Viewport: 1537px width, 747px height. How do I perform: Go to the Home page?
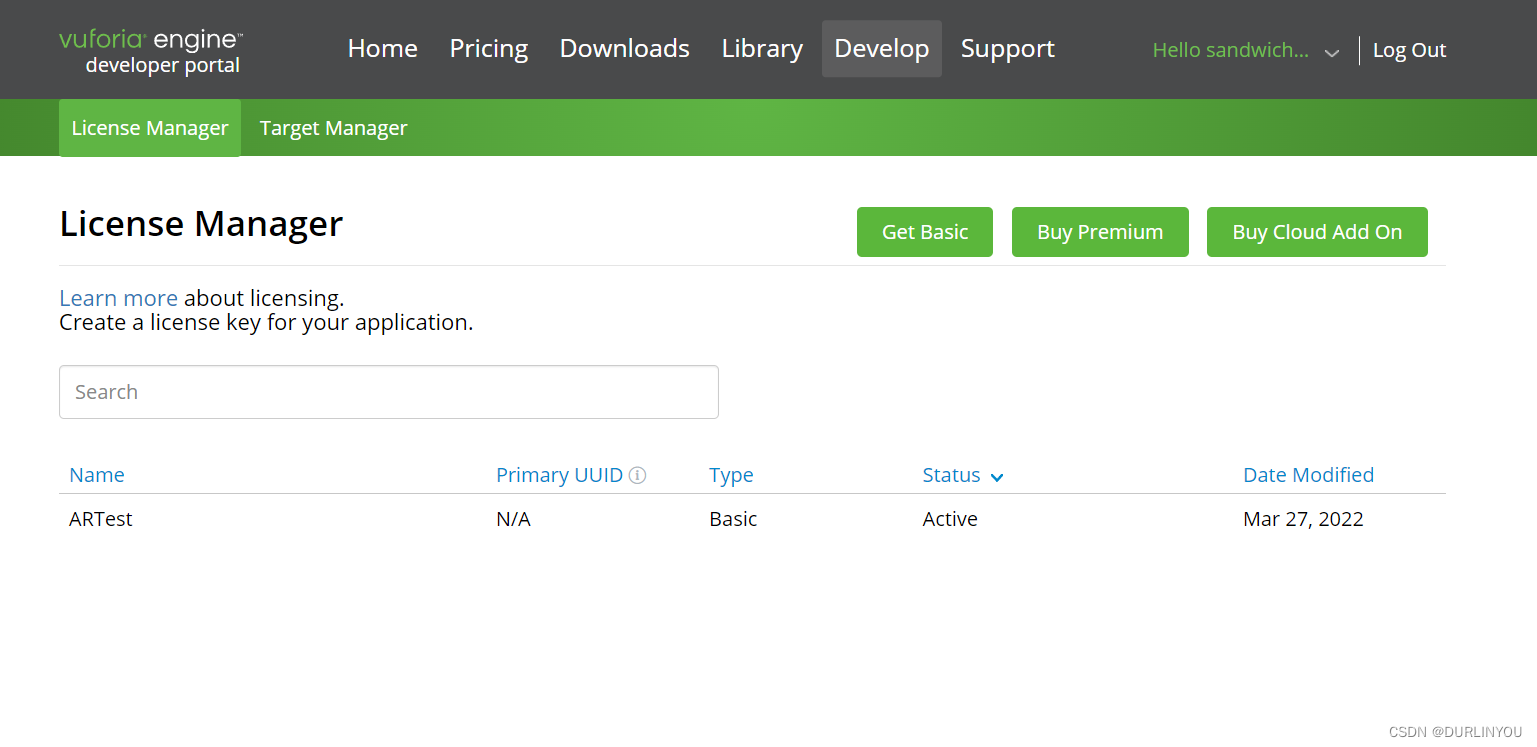[383, 49]
